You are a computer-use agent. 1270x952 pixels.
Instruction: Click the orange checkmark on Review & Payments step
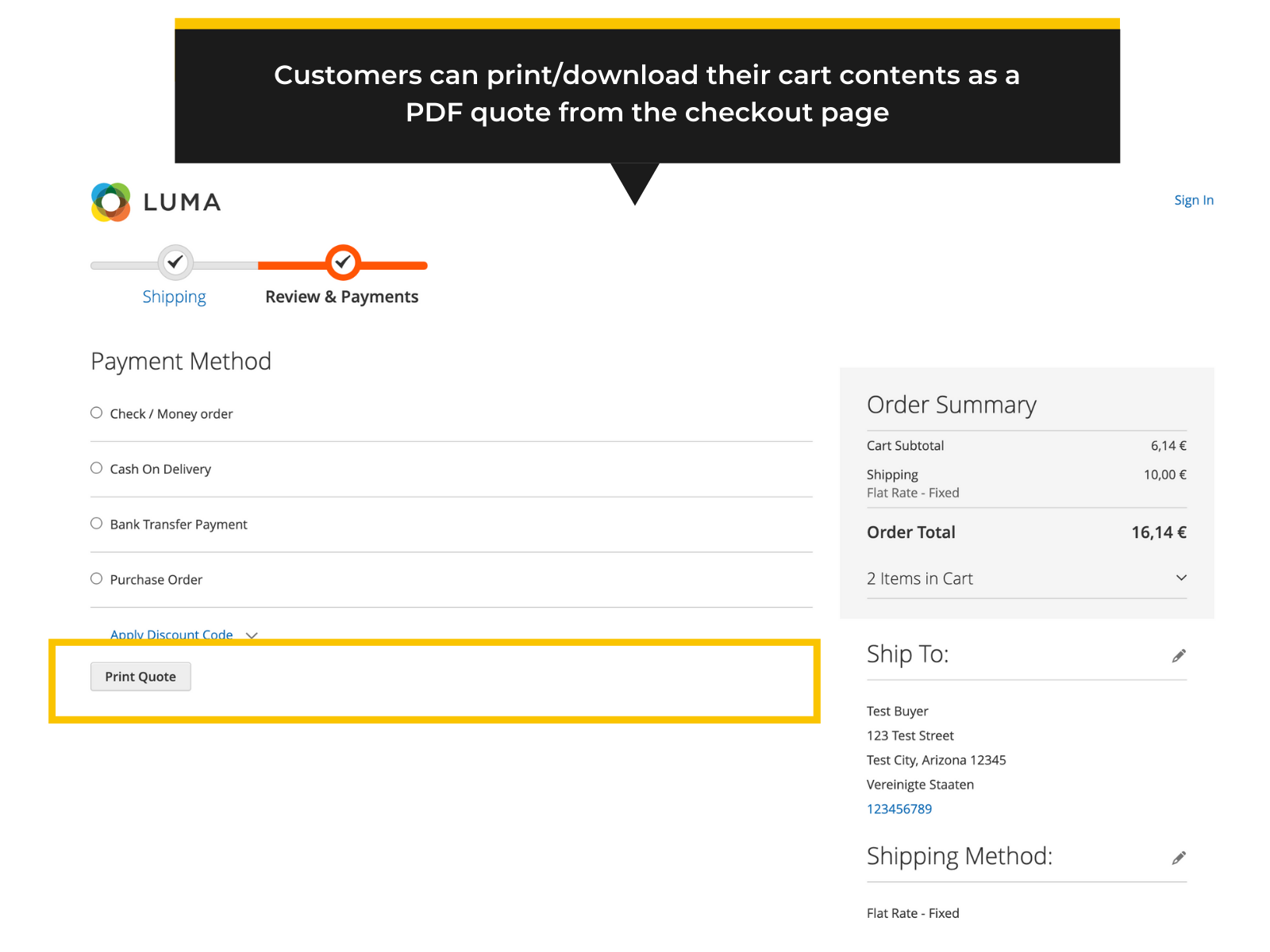[342, 263]
